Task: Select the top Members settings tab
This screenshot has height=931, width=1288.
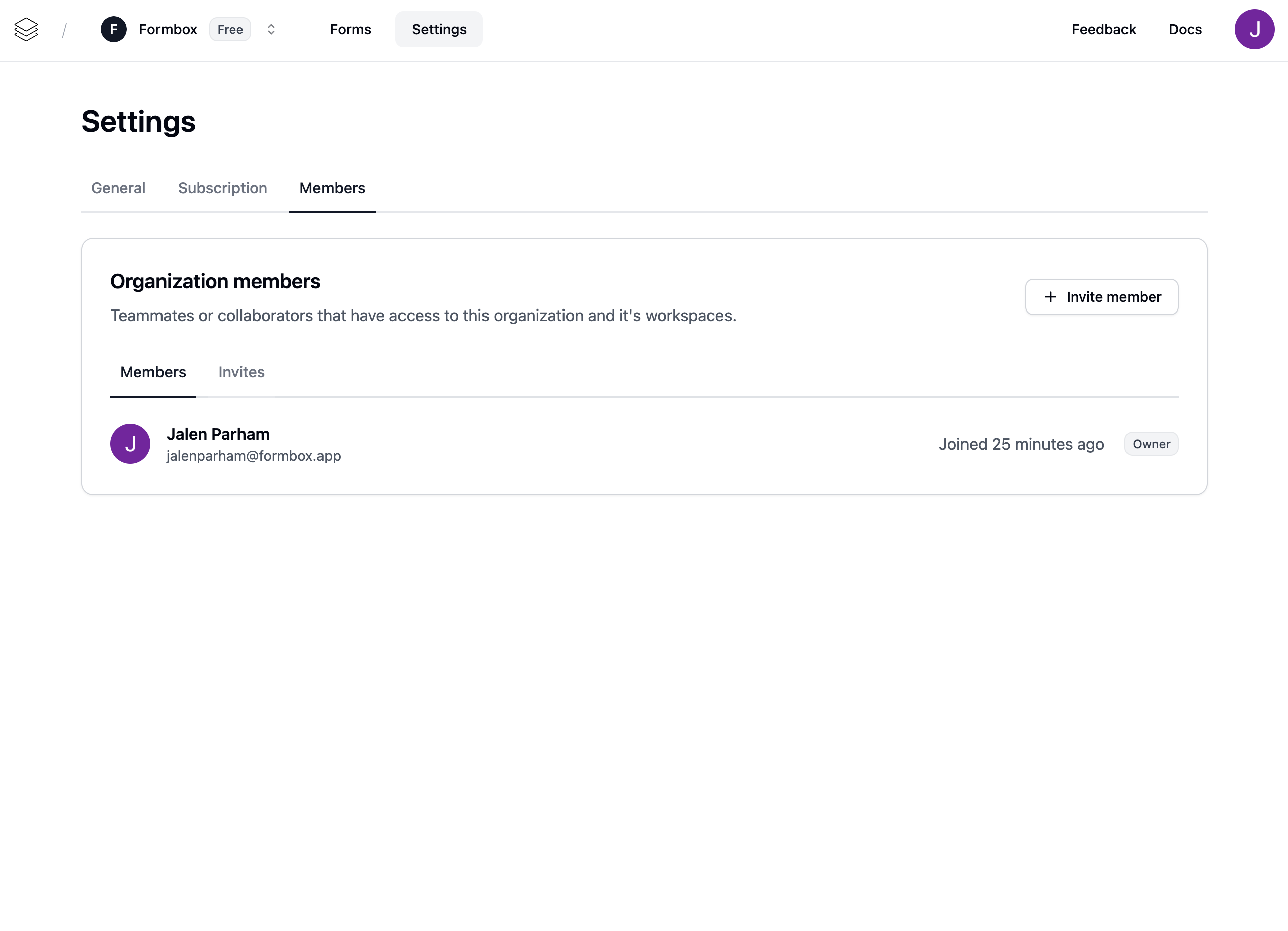Action: 332,188
